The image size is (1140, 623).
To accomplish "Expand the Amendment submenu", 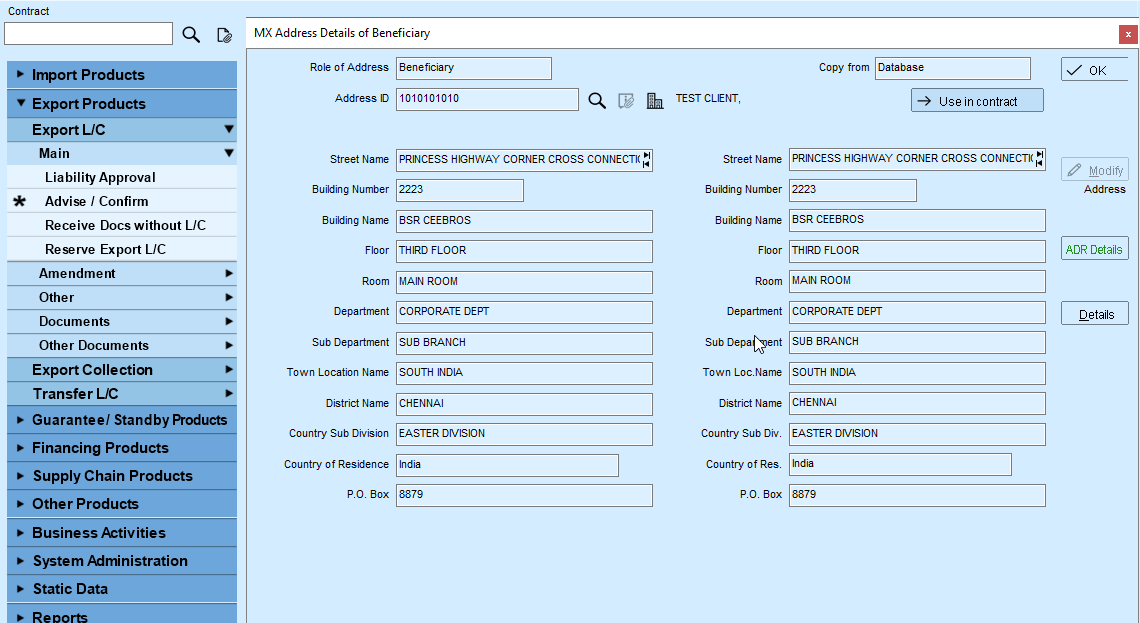I will click(122, 273).
